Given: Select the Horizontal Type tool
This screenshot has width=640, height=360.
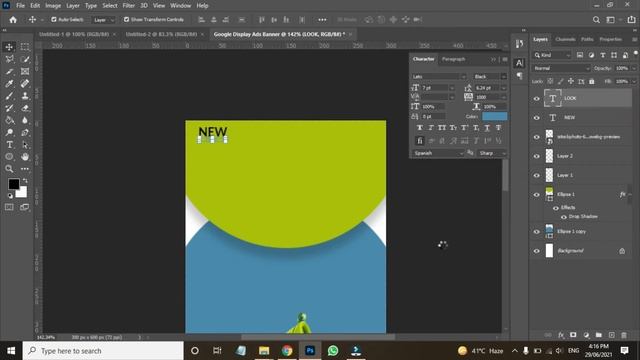Looking at the screenshot, I should pos(9,144).
